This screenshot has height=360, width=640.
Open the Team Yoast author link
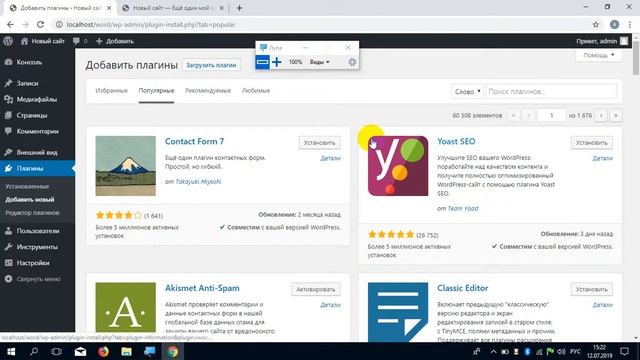tap(463, 208)
